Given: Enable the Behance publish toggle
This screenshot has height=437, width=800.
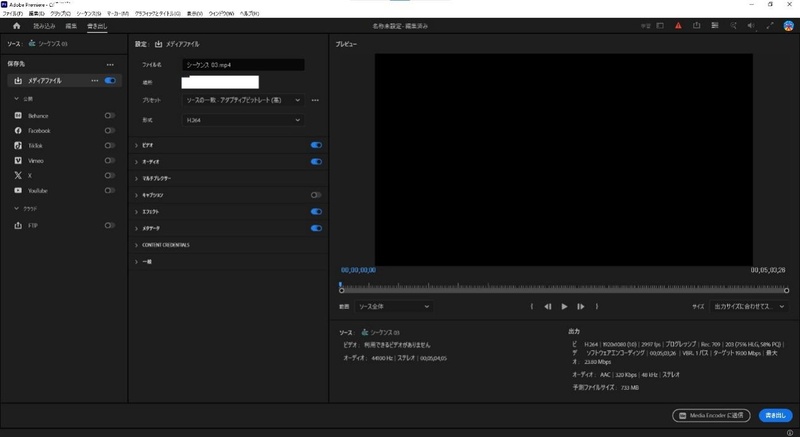Looking at the screenshot, I should pyautogui.click(x=110, y=116).
